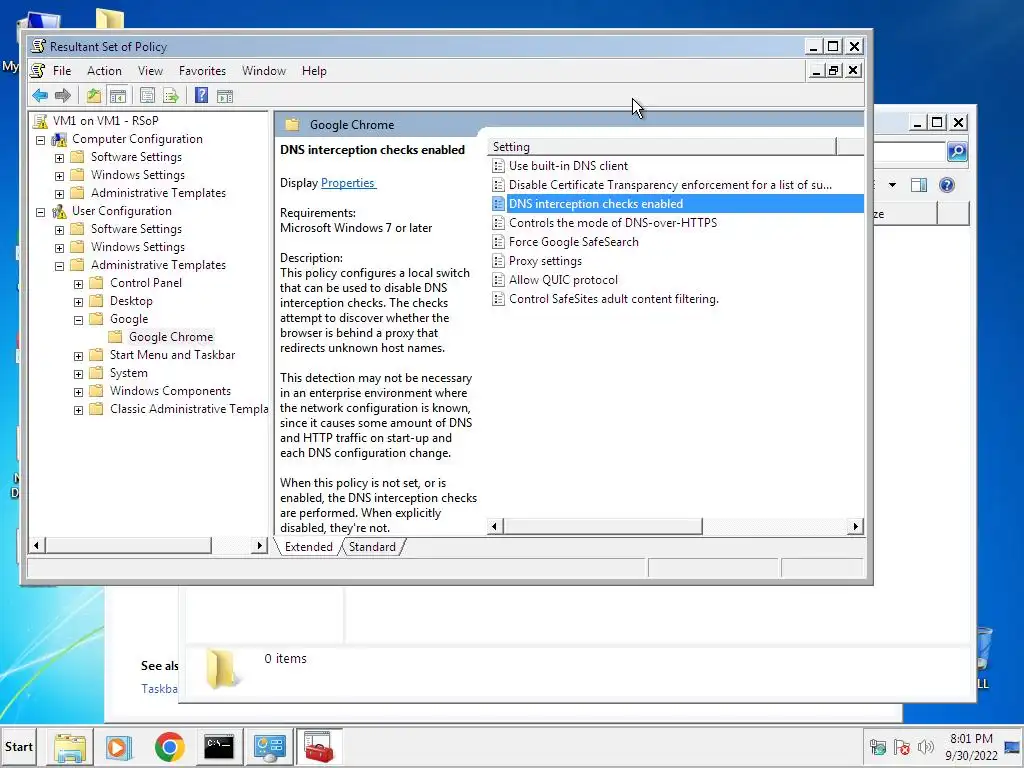Toggle the Show/Hide Action Pane icon

tap(225, 96)
